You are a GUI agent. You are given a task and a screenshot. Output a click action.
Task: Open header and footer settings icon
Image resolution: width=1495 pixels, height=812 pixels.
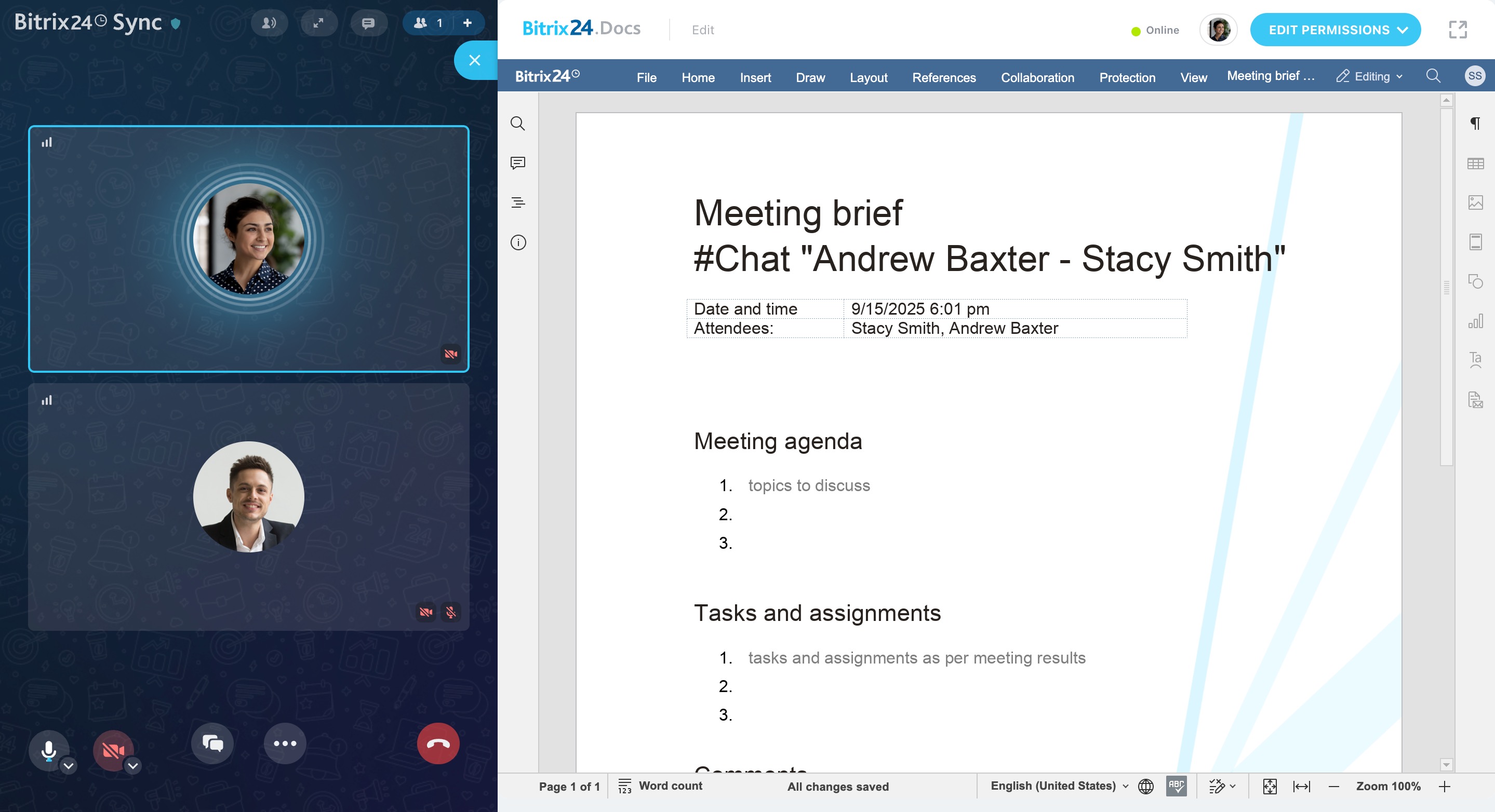tap(1475, 242)
